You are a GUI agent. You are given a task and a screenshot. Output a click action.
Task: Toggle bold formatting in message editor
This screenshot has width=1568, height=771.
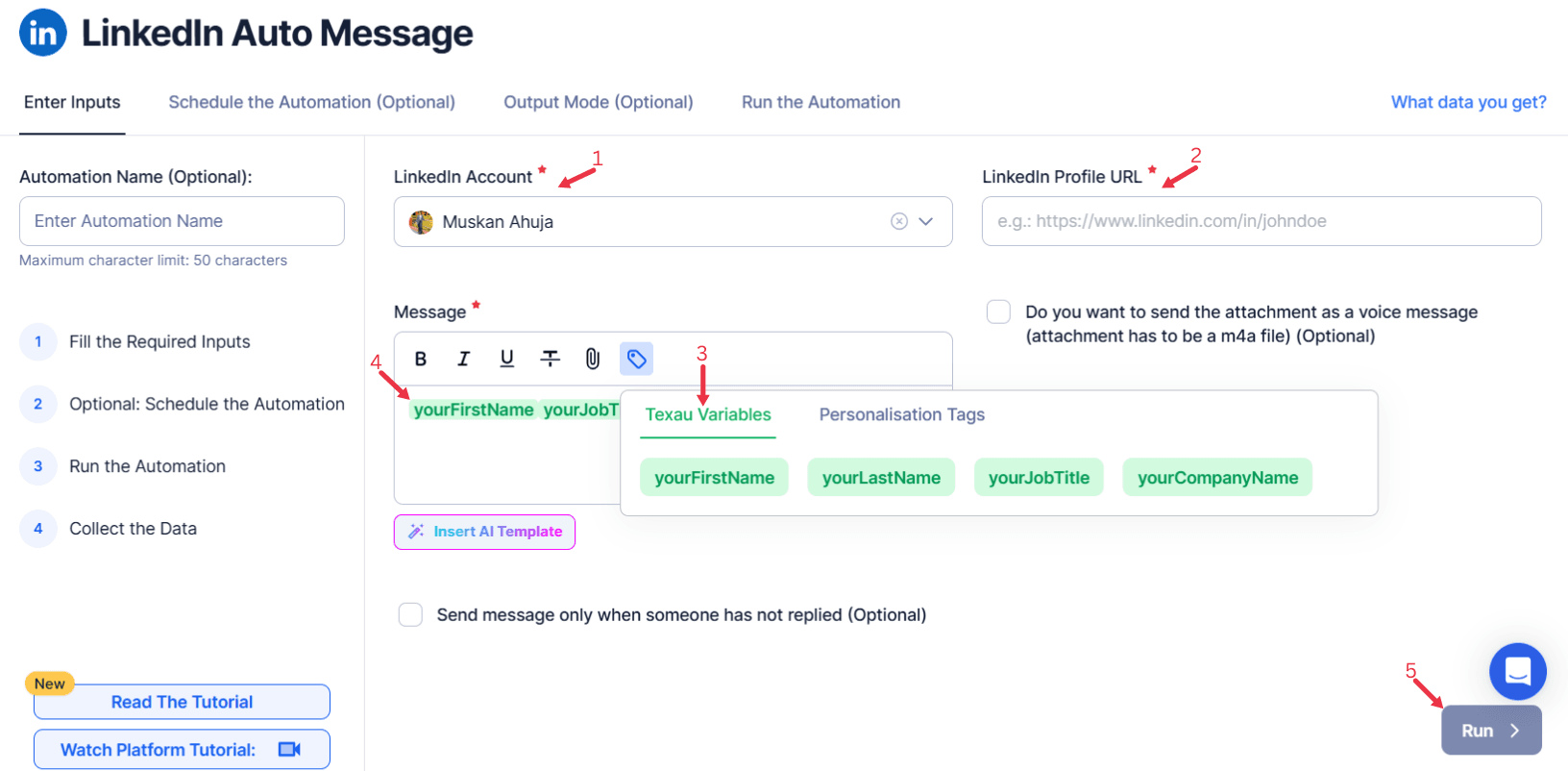tap(421, 359)
